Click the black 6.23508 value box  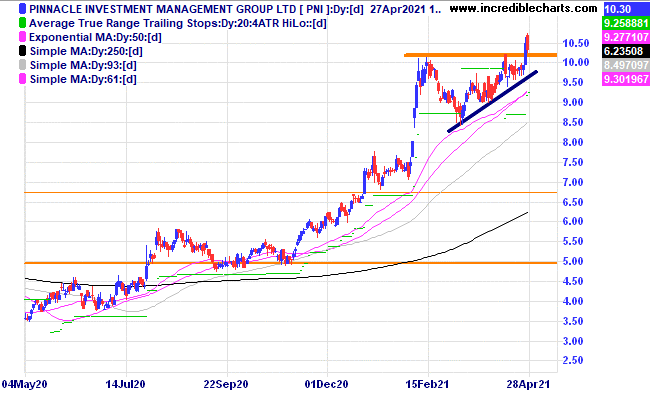626,51
